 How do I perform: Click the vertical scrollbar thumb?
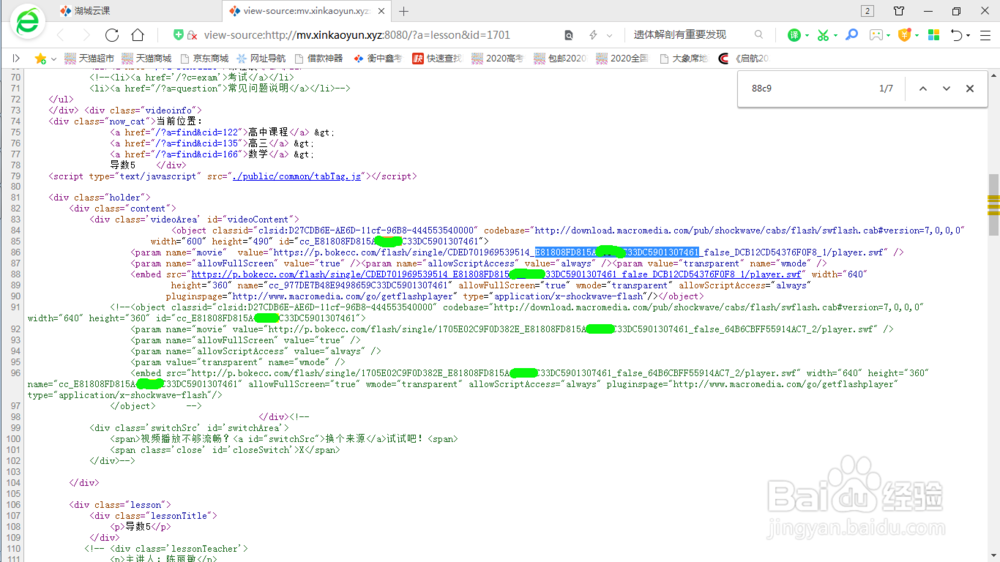[994, 204]
